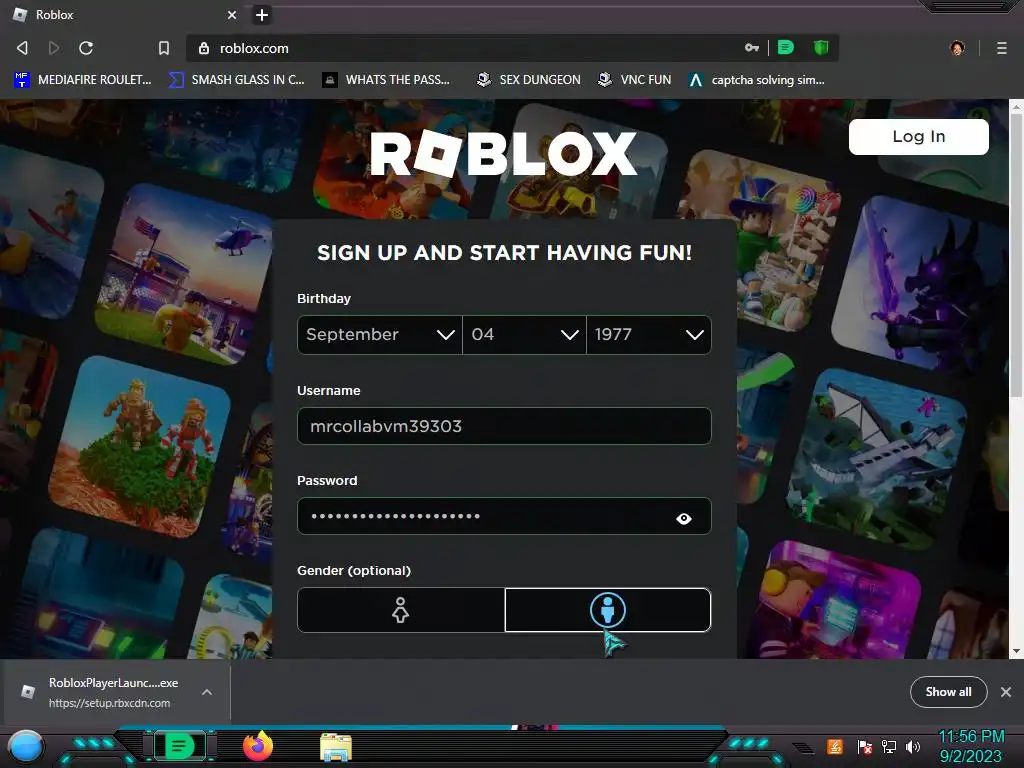This screenshot has width=1024, height=768.
Task: Click the Username field with mrcollabvm39303
Action: (x=504, y=426)
